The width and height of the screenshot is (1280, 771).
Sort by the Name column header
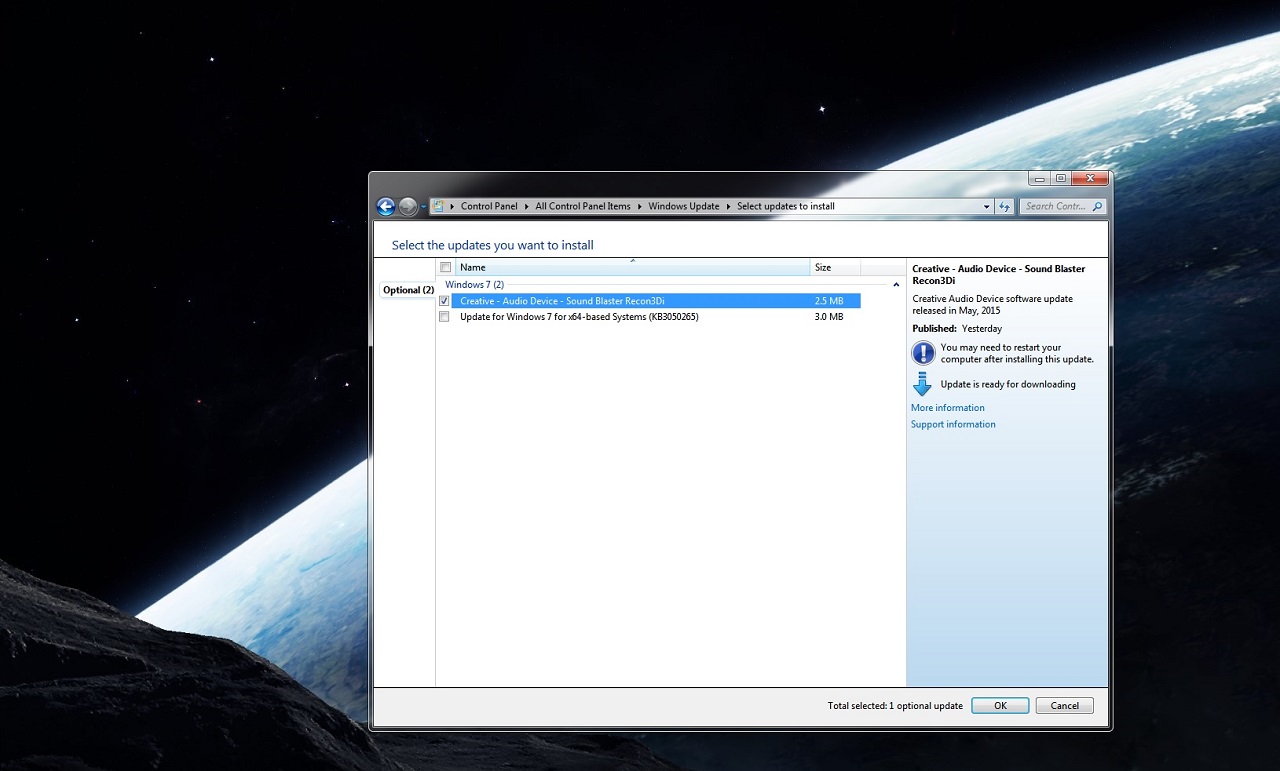(633, 267)
